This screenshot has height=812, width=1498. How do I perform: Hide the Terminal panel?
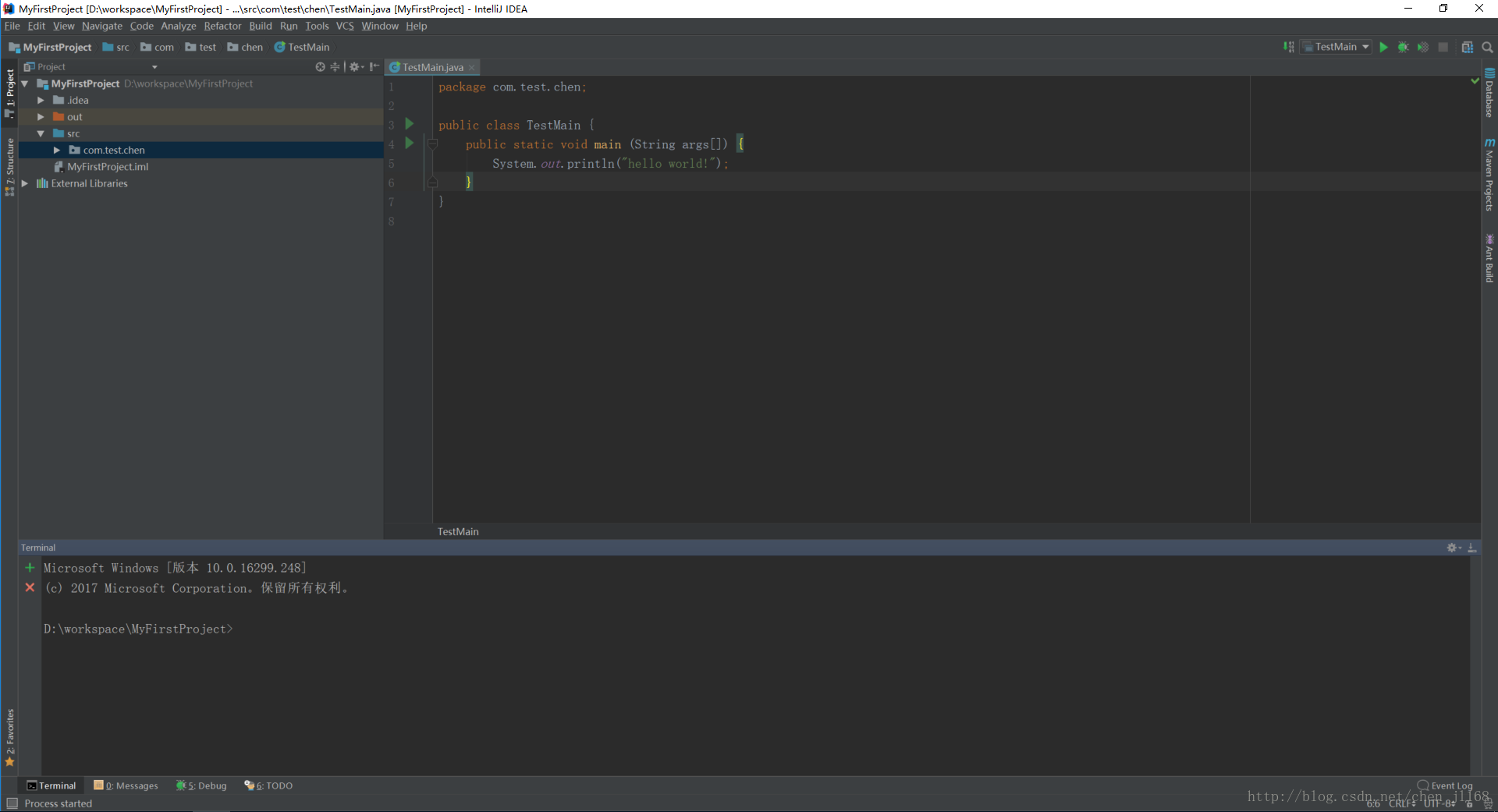click(1472, 548)
